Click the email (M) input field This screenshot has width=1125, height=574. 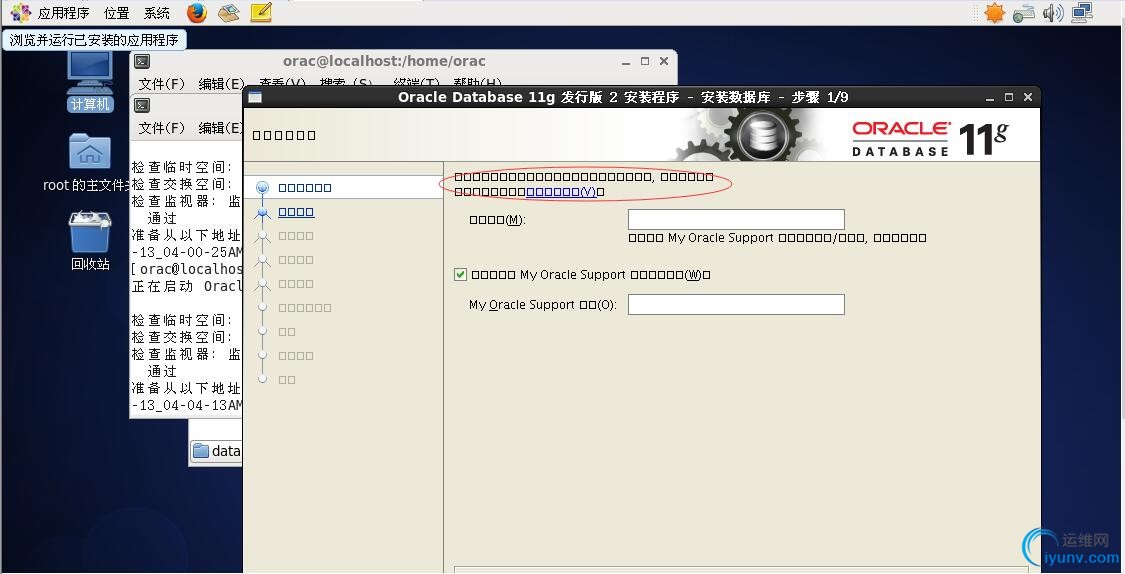point(736,220)
